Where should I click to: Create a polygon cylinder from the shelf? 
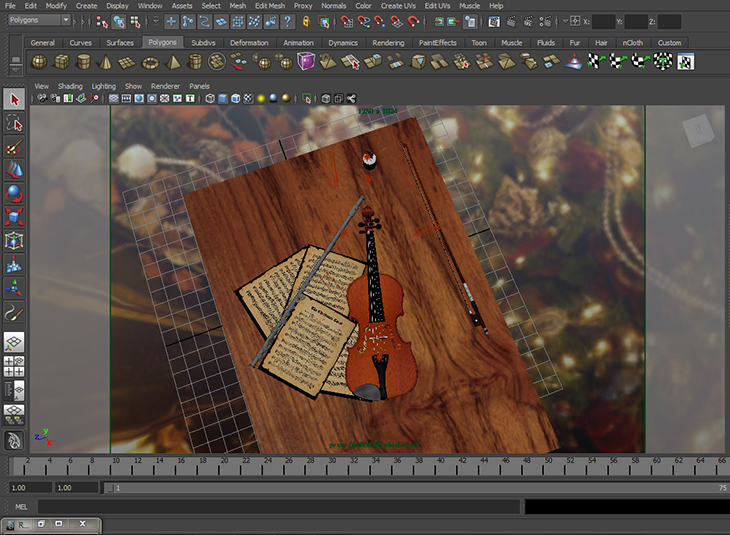click(84, 62)
